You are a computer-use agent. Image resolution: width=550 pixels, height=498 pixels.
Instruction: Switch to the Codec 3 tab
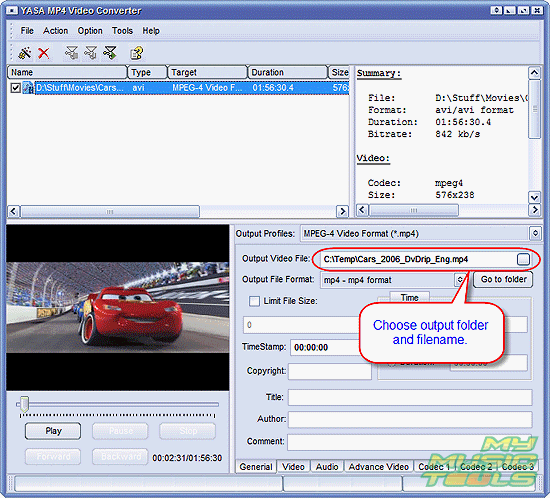pyautogui.click(x=518, y=467)
